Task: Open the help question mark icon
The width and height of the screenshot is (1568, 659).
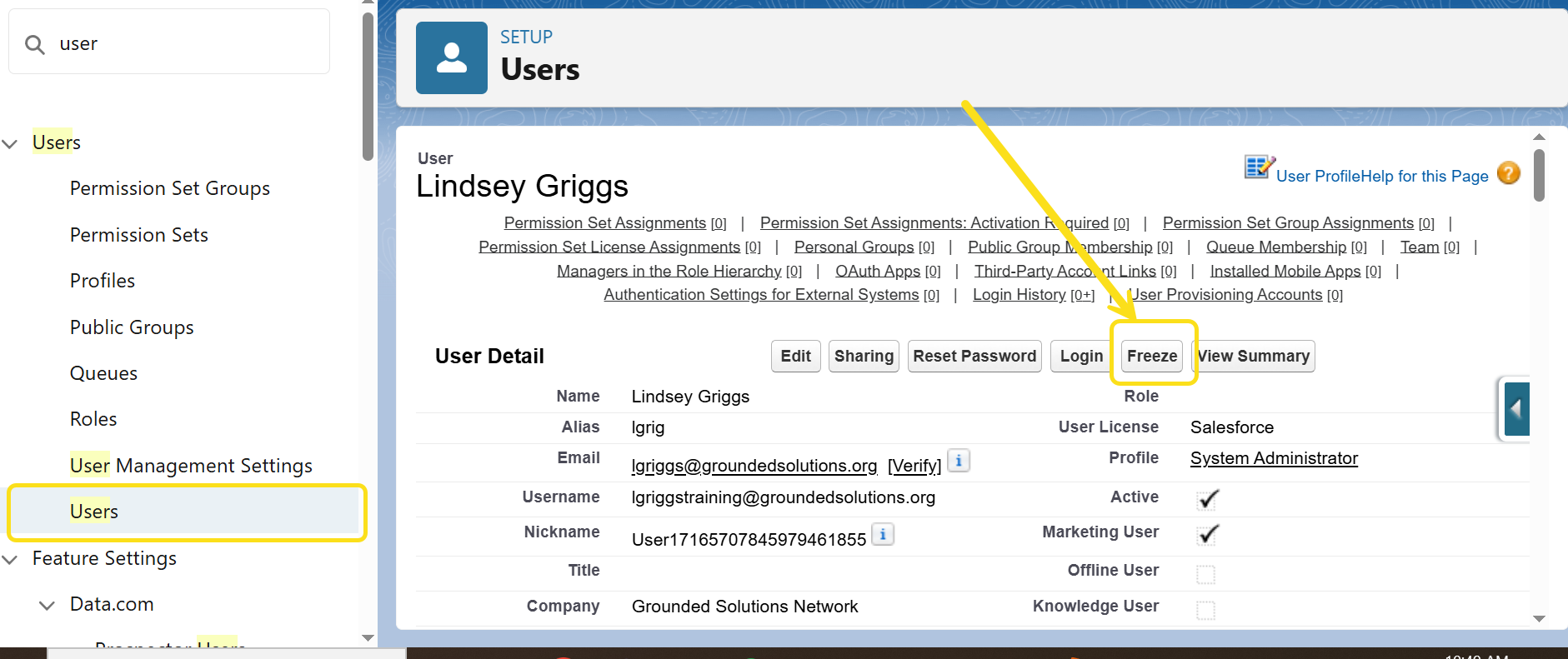Action: 1508,173
